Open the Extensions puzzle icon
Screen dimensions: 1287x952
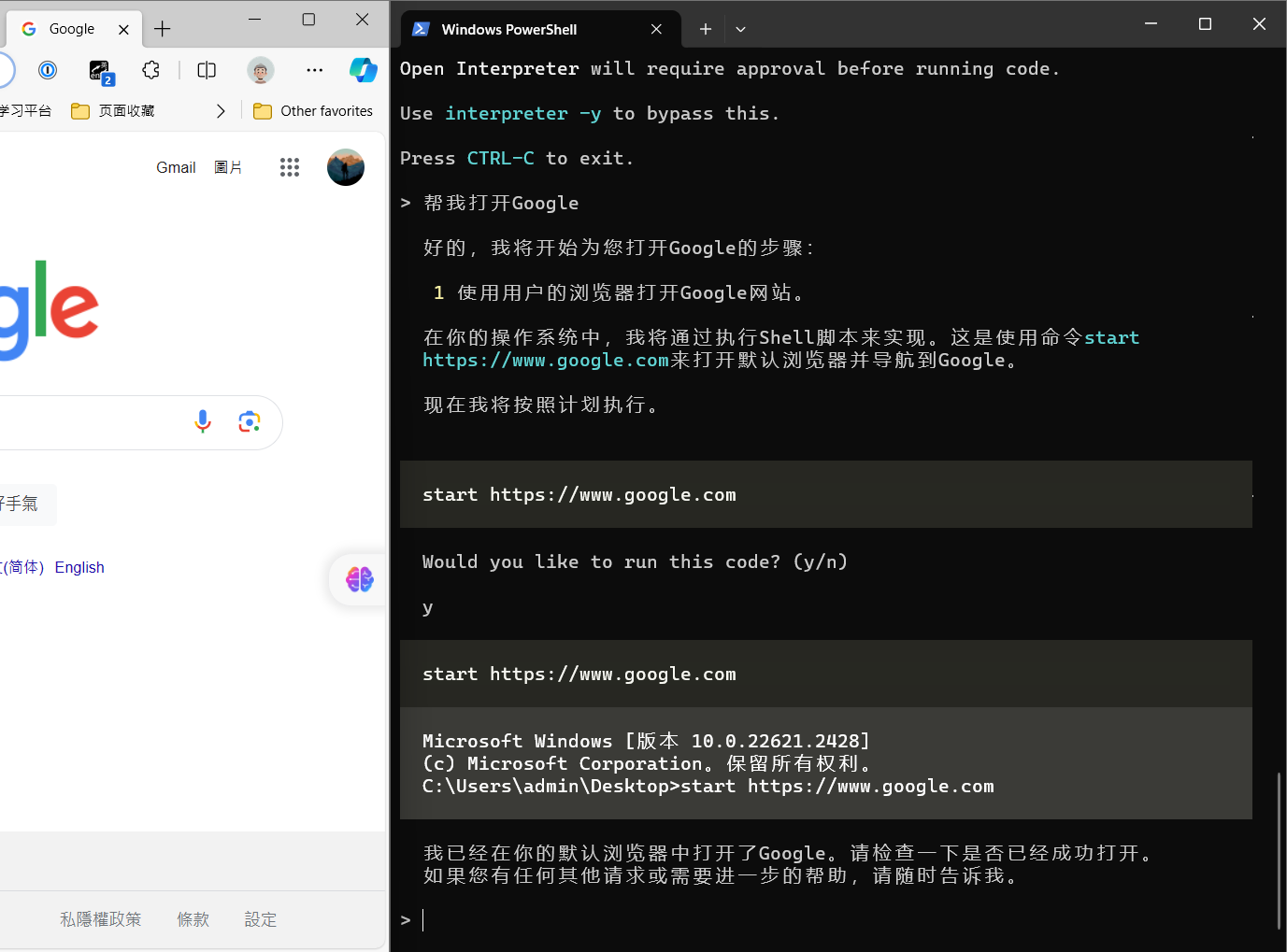[x=151, y=70]
